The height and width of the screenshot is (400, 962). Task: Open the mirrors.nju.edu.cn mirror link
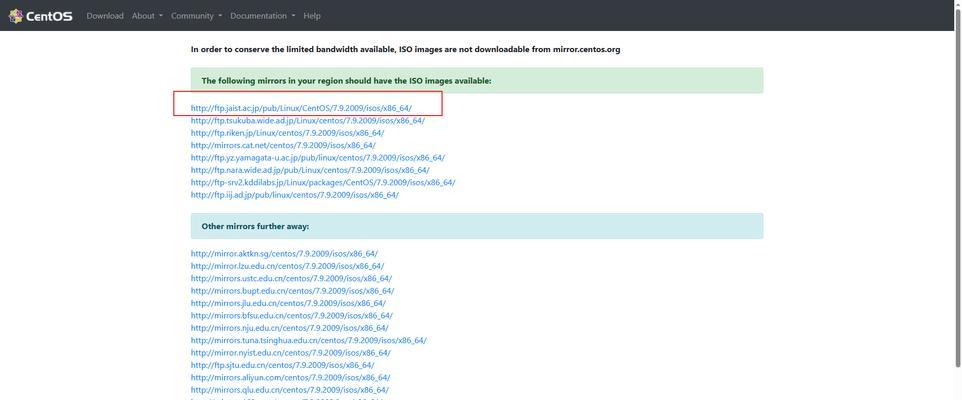coord(290,328)
